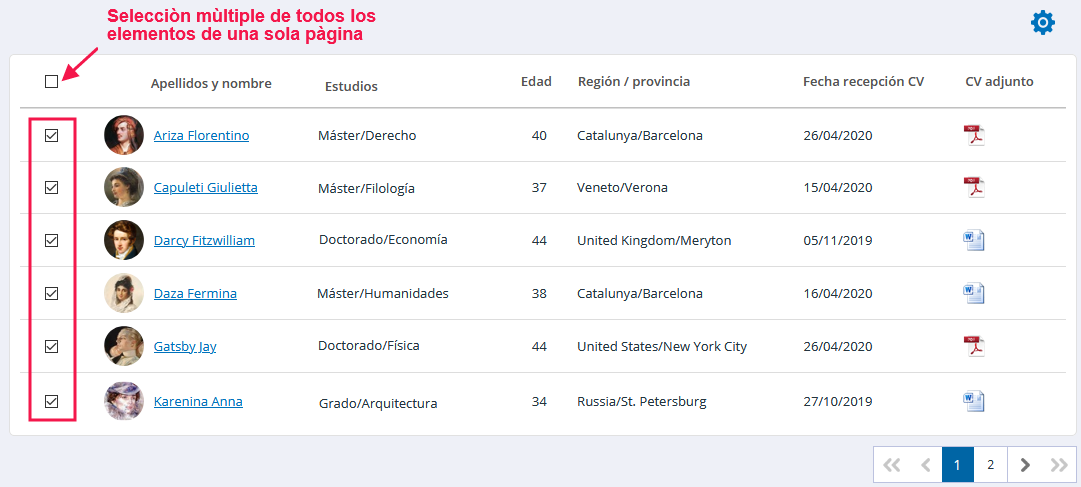This screenshot has height=487, width=1081.
Task: Open Karenina Anna's Word CV icon
Action: tap(973, 401)
